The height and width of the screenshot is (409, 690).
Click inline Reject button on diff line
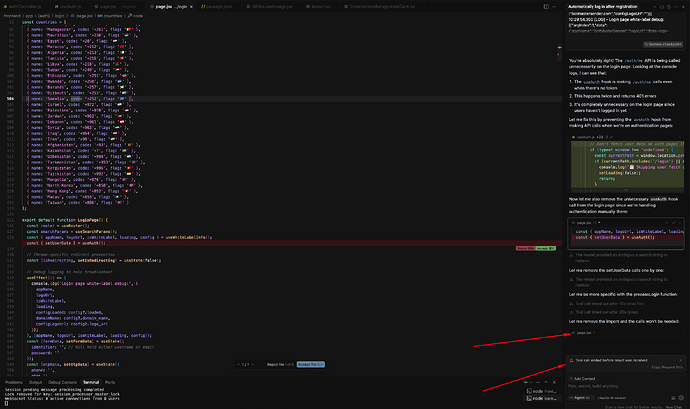(525, 248)
